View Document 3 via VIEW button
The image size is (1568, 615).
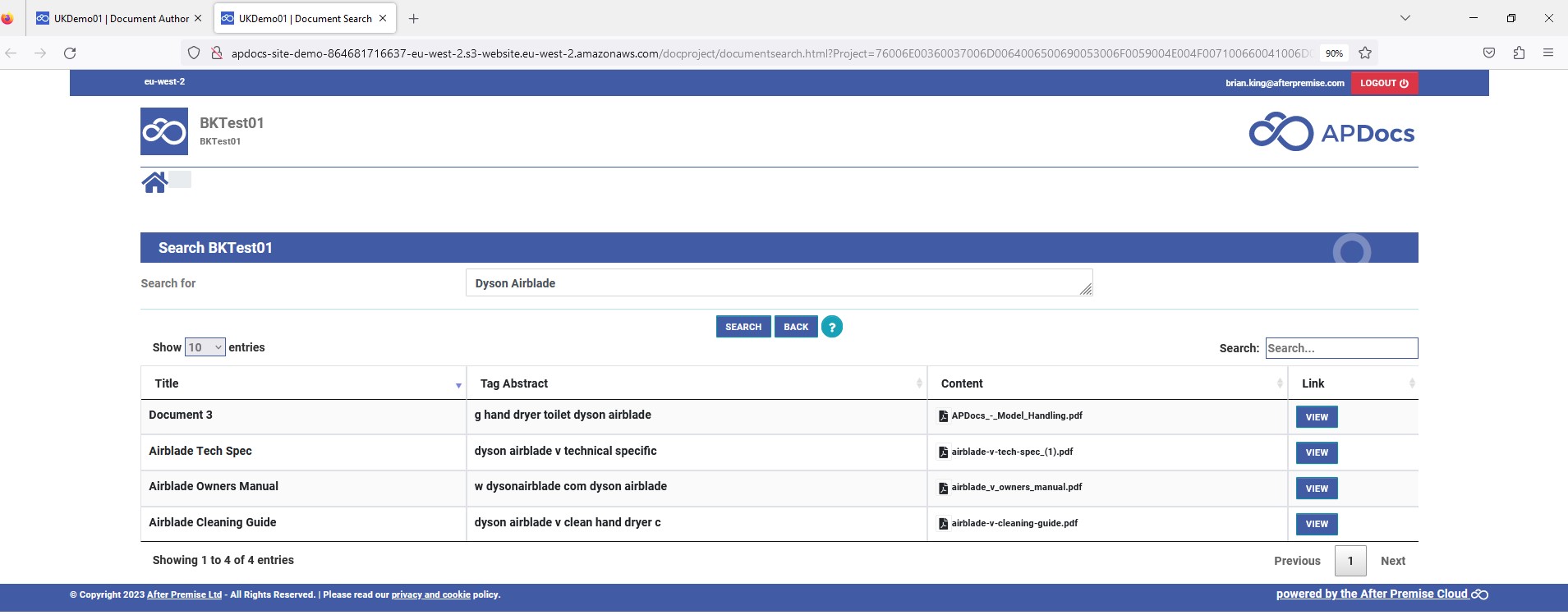(x=1317, y=417)
